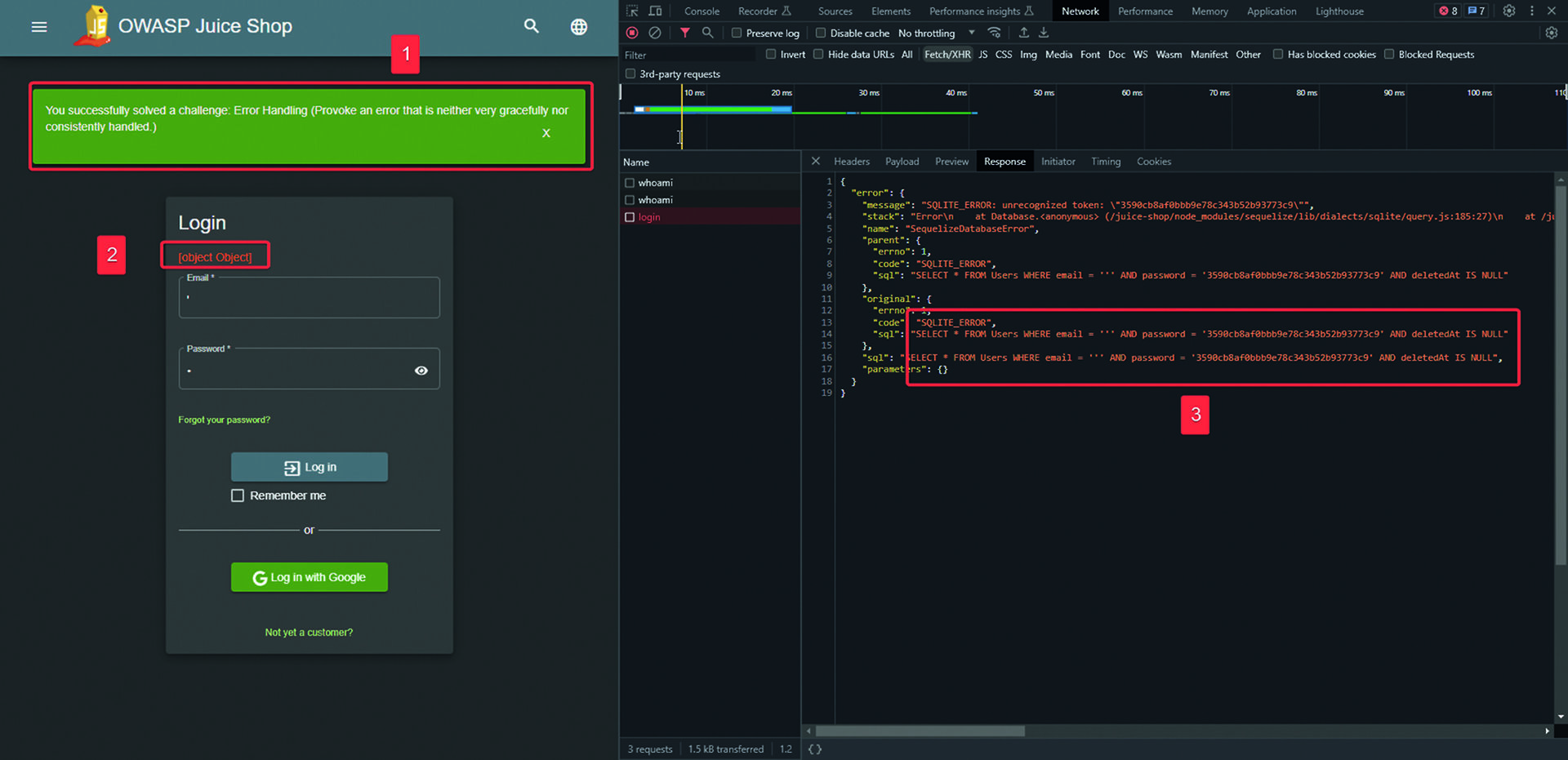Viewport: 1568px width, 760px height.
Task: Toggle device toolbar icon in DevTools
Action: click(655, 11)
